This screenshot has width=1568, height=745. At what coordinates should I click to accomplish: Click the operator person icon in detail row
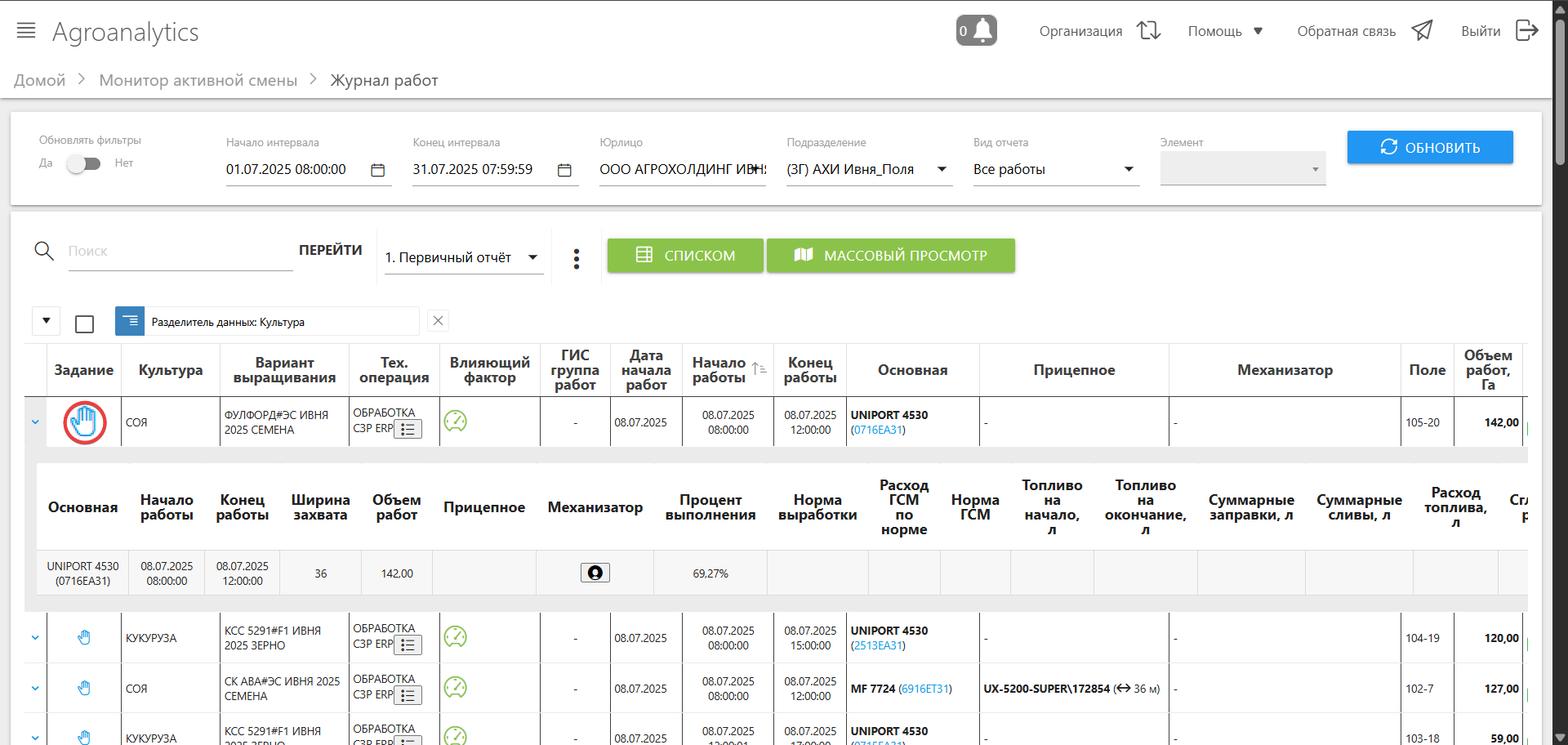[595, 573]
